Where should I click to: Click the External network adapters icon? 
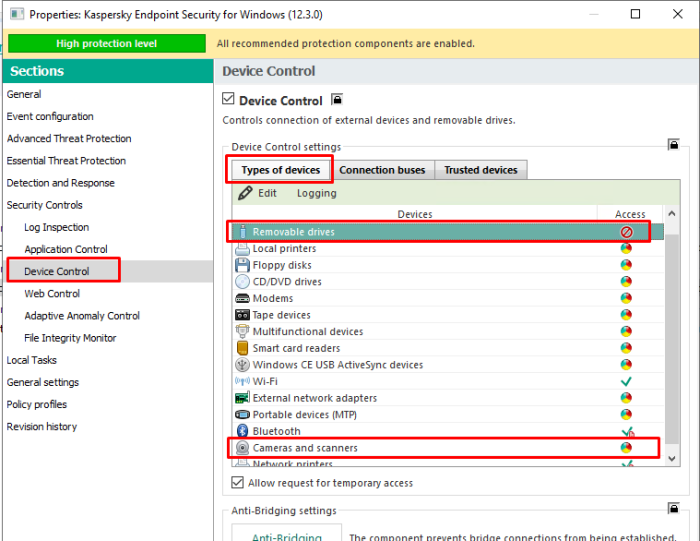coord(242,398)
